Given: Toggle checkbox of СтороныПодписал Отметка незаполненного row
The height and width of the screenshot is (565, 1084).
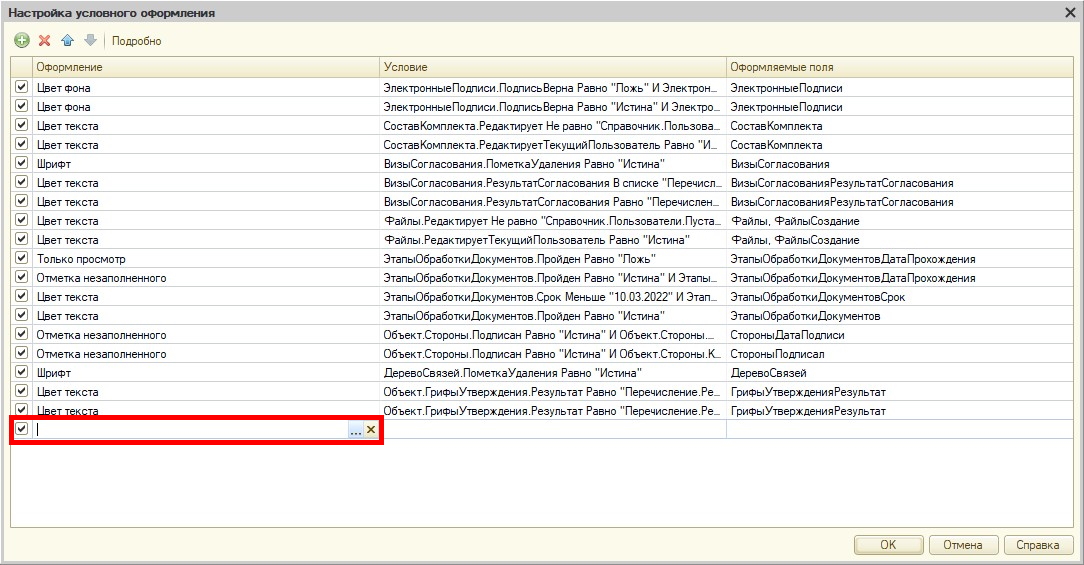Looking at the screenshot, I should click(21, 353).
